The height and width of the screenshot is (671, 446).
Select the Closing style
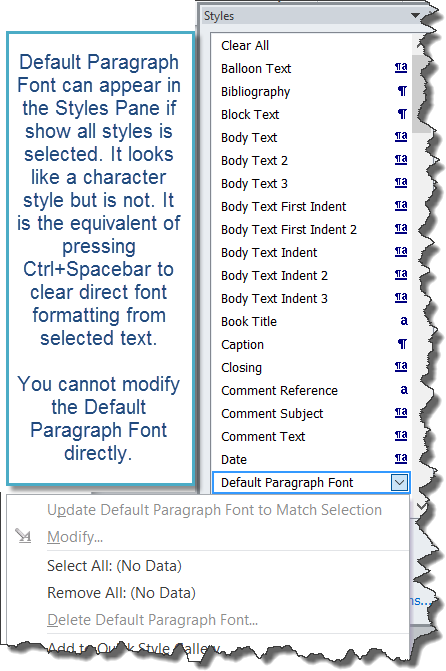(x=241, y=368)
